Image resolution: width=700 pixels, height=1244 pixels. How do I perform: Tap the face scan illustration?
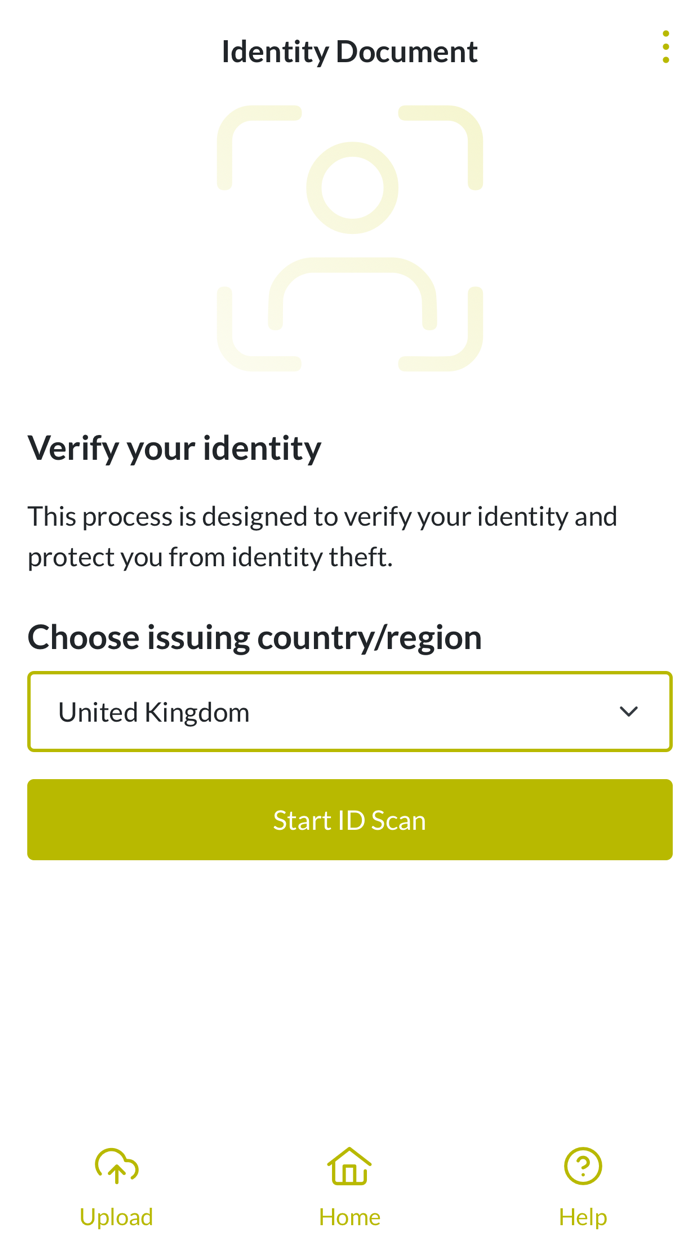tap(350, 238)
